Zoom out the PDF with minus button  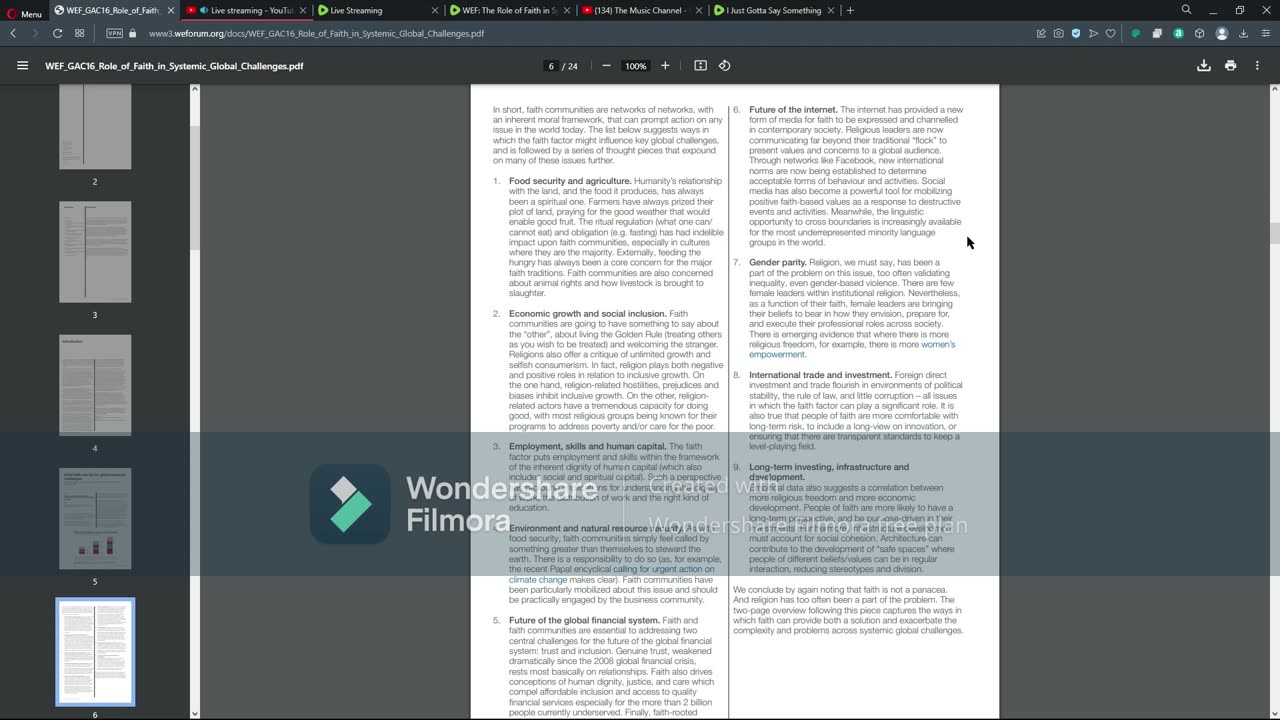tap(606, 66)
